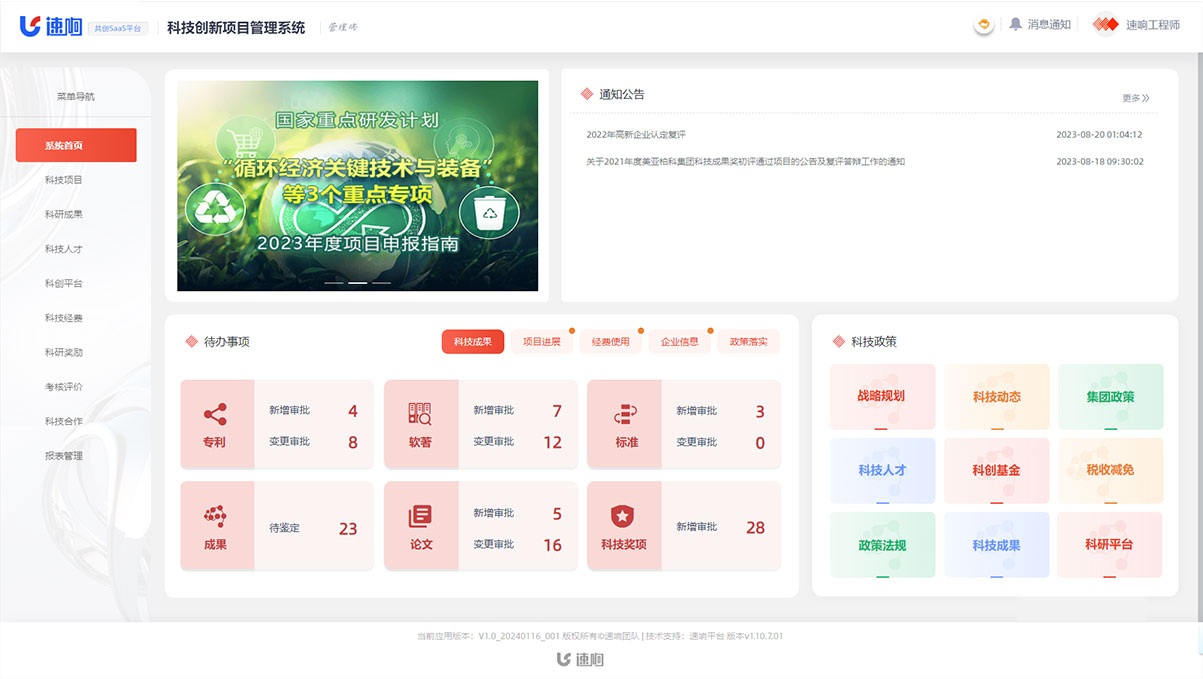Click the 成果 achievements cluster icon

coord(215,516)
